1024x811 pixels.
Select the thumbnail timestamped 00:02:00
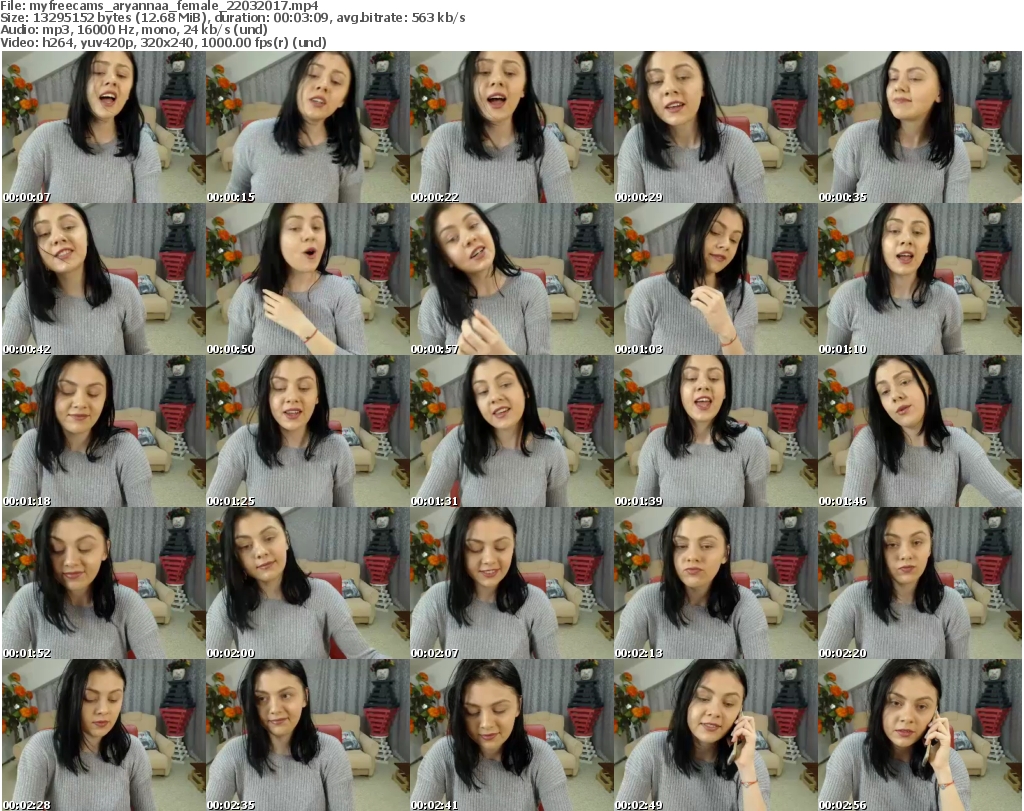pos(308,584)
